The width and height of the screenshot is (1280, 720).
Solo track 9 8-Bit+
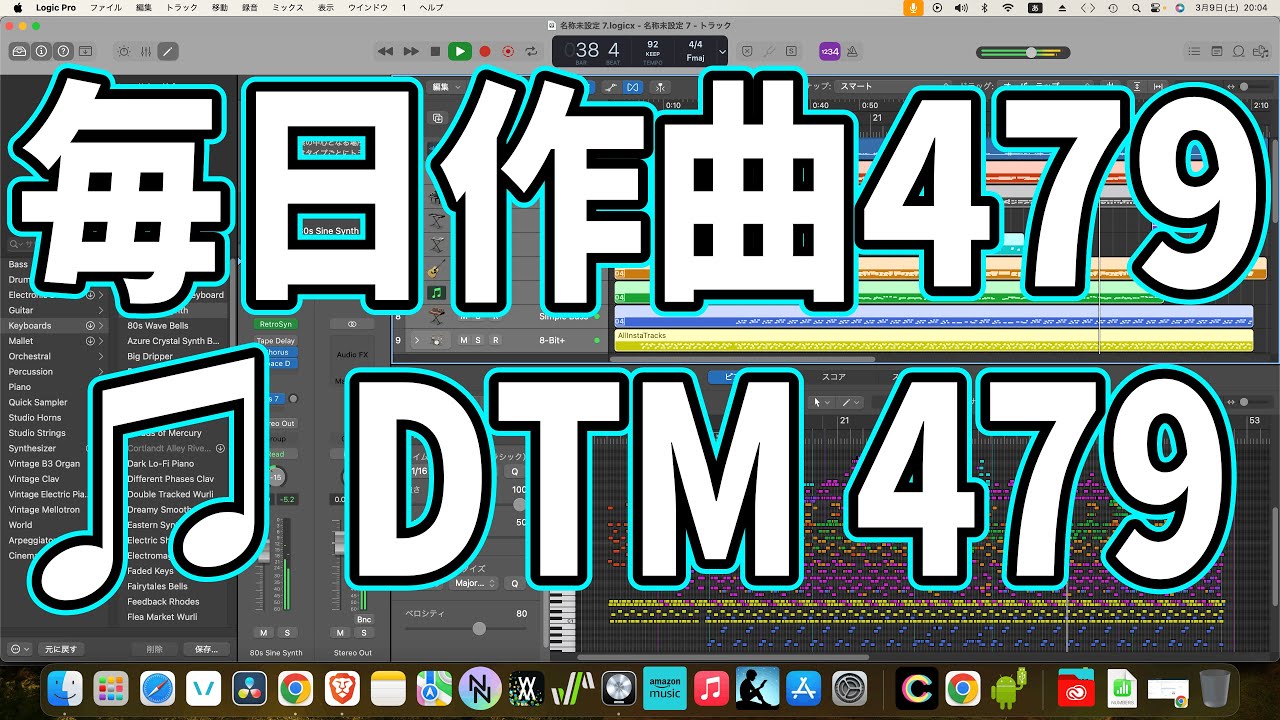click(478, 340)
